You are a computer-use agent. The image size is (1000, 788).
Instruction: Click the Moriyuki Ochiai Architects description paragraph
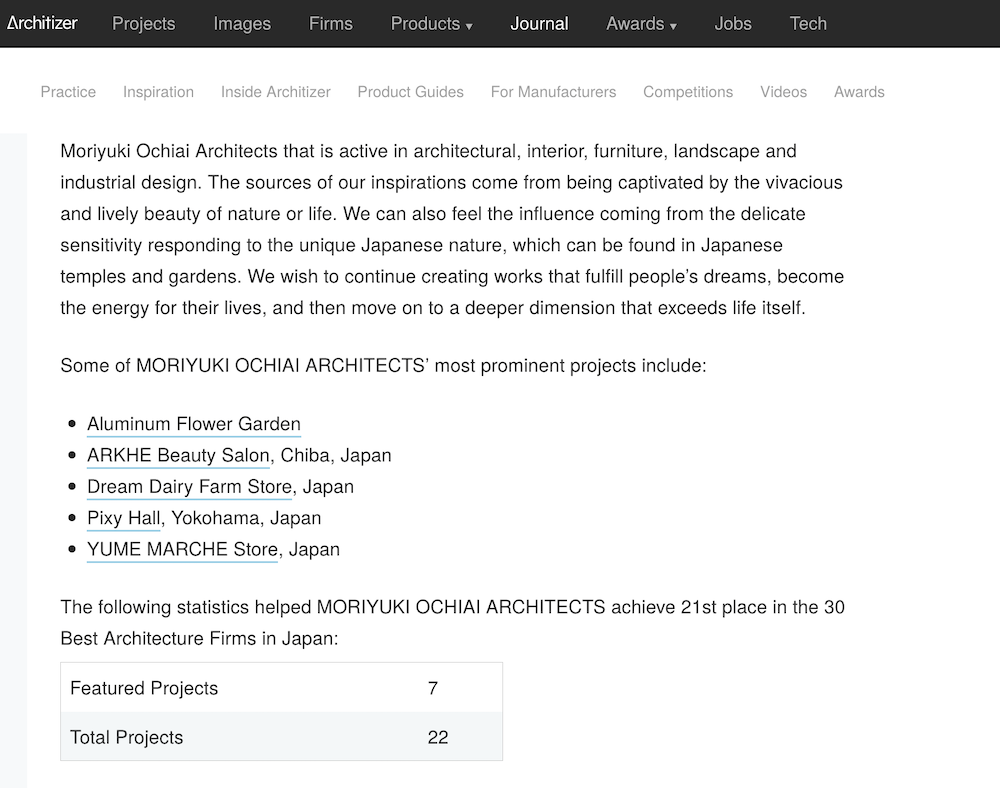(x=452, y=230)
